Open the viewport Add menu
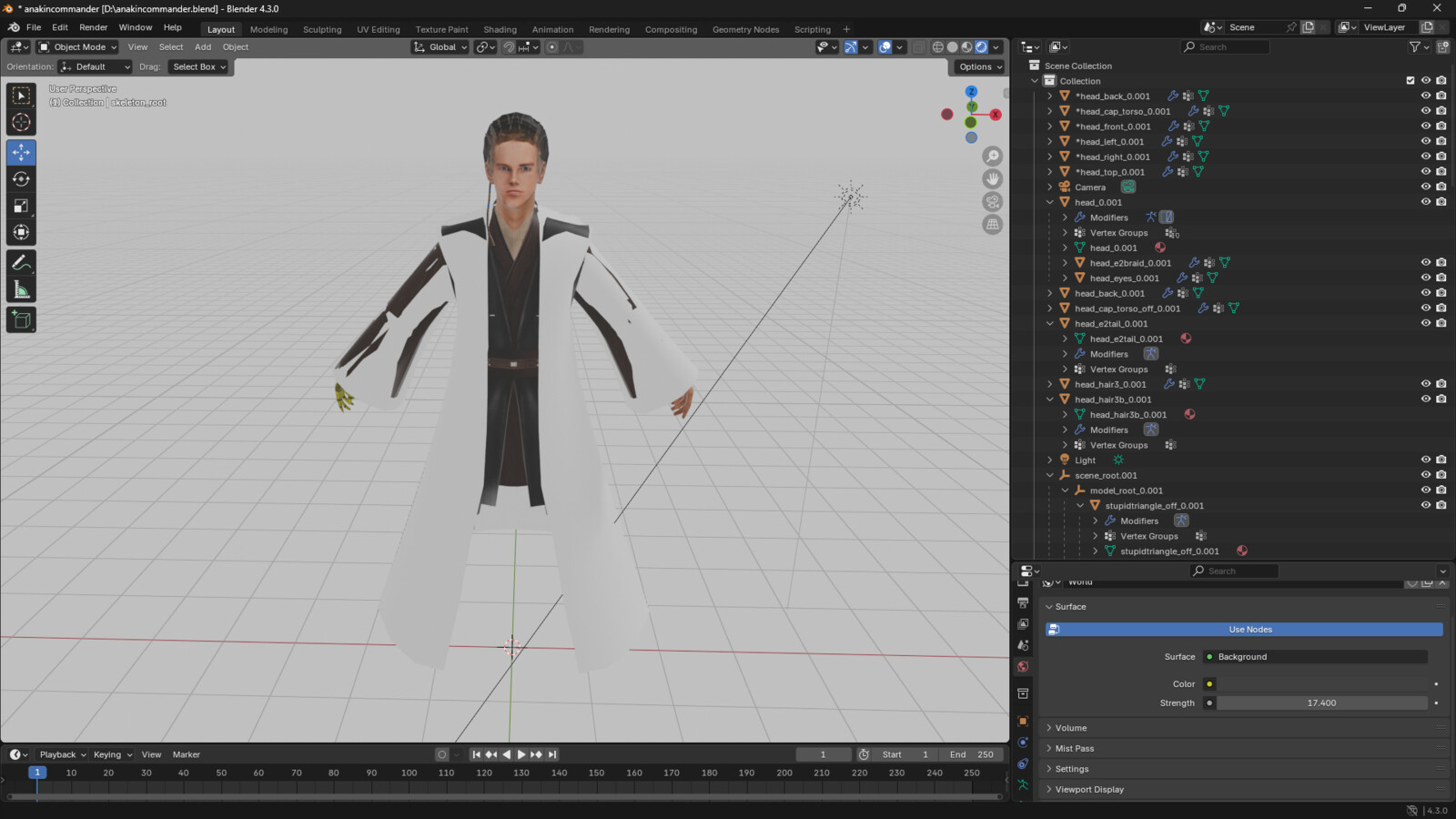Screen dimensions: 1456x819 203,47
